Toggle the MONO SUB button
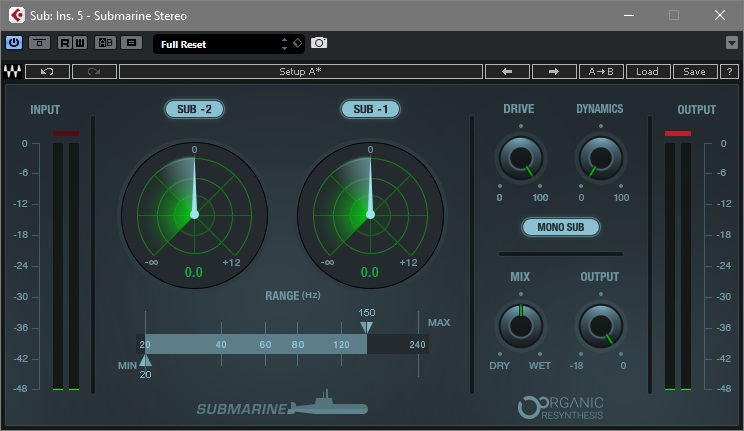Image resolution: width=744 pixels, height=431 pixels. coord(561,227)
